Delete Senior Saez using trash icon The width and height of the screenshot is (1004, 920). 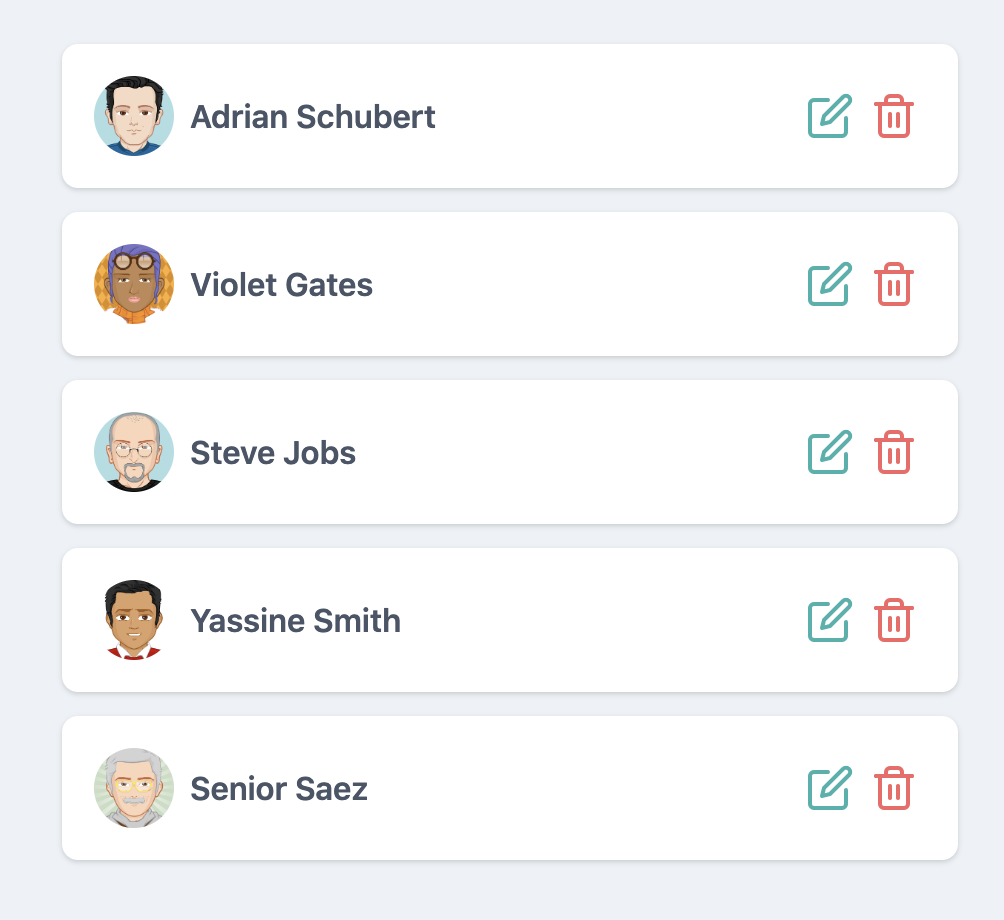(894, 788)
